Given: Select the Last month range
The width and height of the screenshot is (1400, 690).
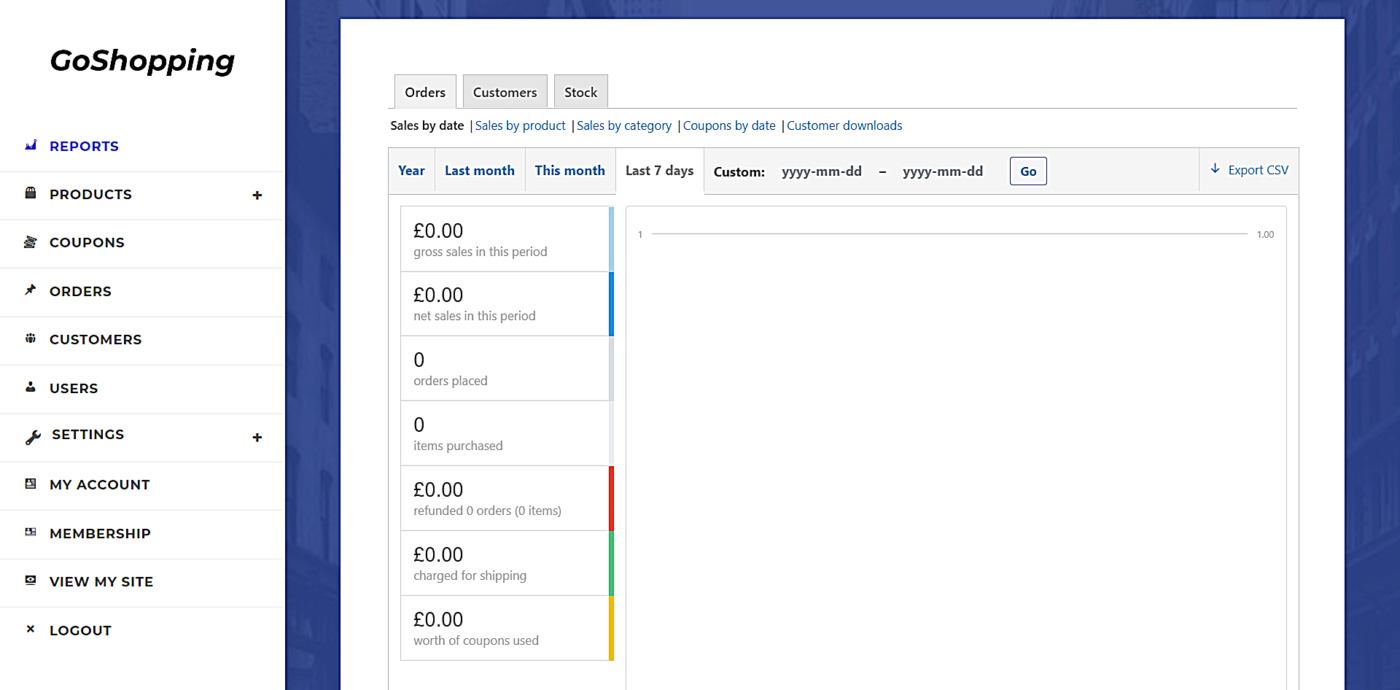Looking at the screenshot, I should (479, 171).
